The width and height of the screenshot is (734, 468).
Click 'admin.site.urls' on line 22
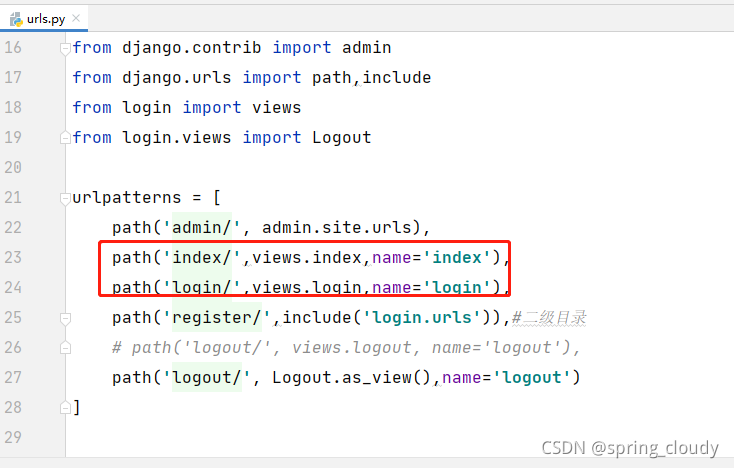336,228
